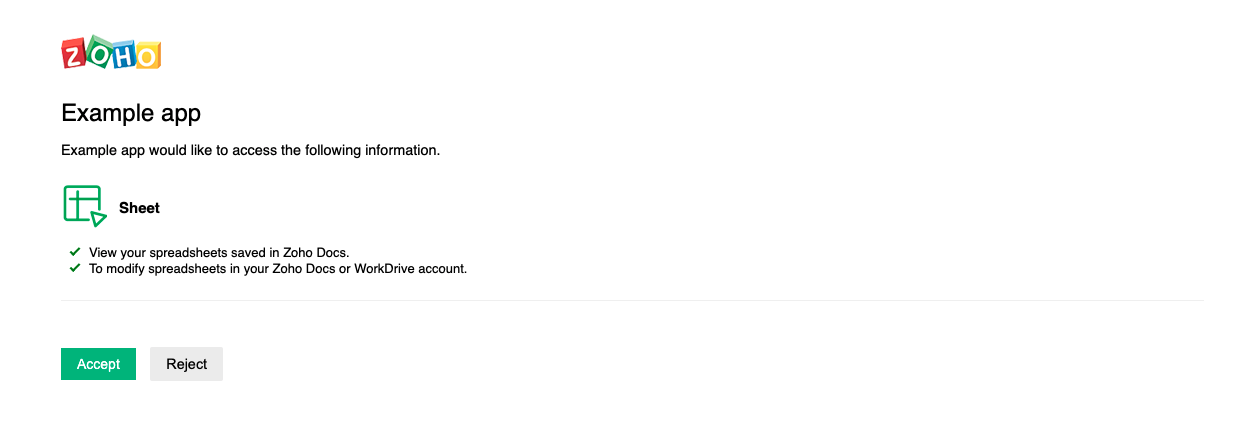Image resolution: width=1233 pixels, height=436 pixels.
Task: Click the yellow O block in Zoho logo
Action: [x=146, y=56]
